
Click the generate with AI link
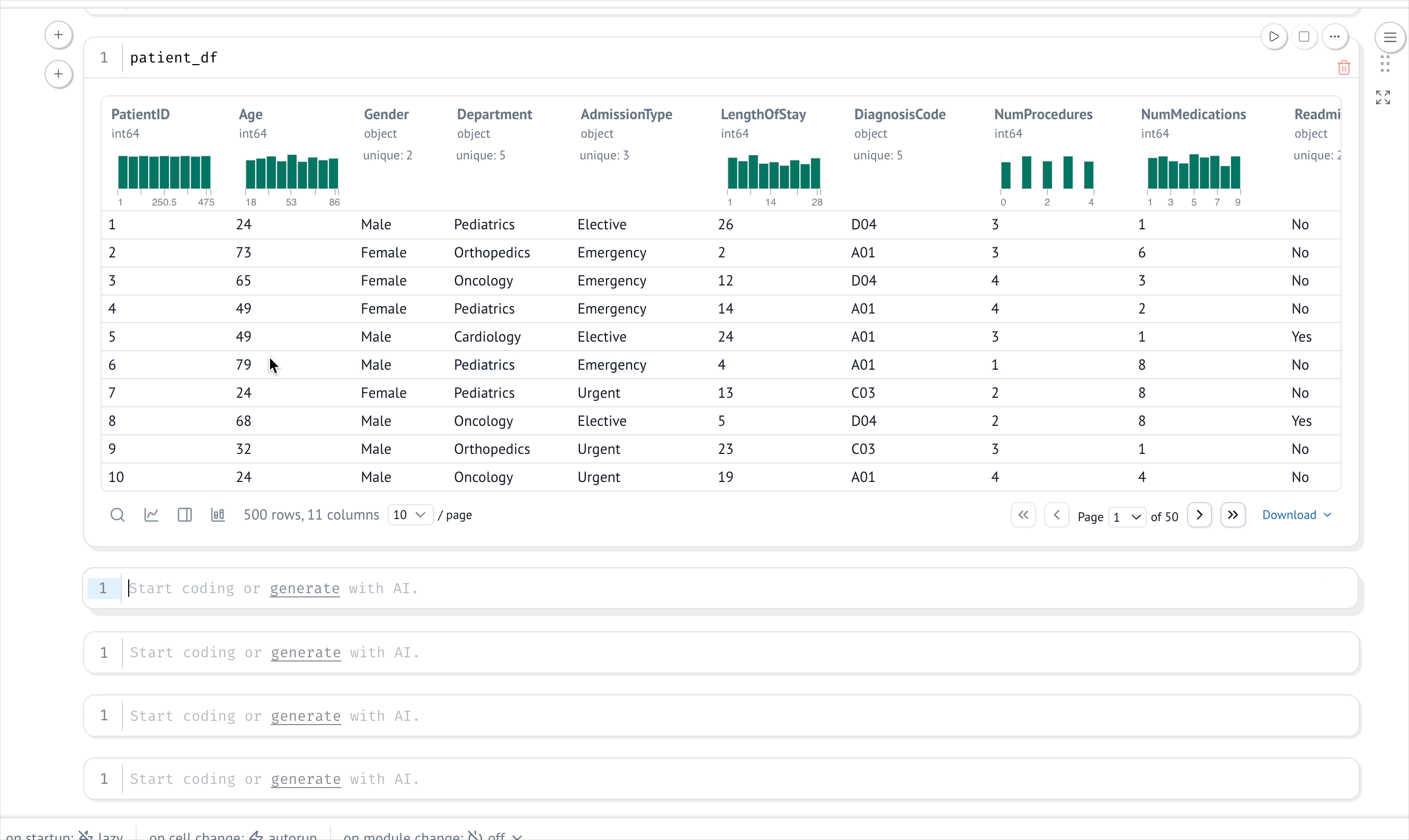point(305,588)
